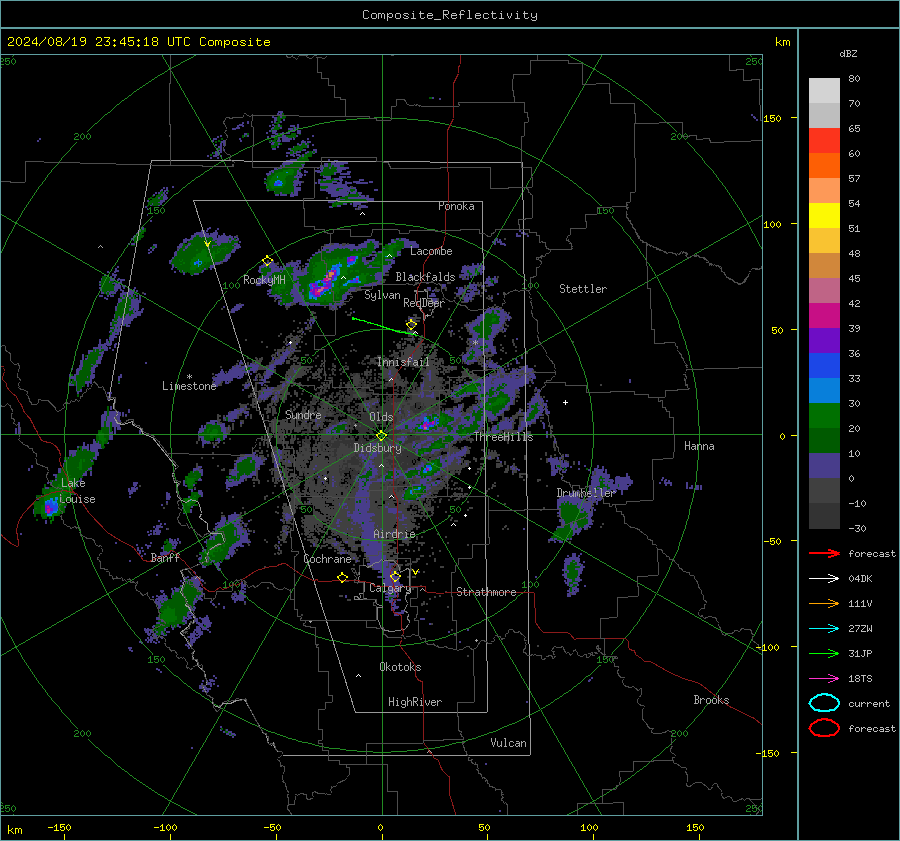Viewport: 900px width, 841px height.
Task: Click the cyan 27ZW arrow legend icon
Action: (824, 629)
